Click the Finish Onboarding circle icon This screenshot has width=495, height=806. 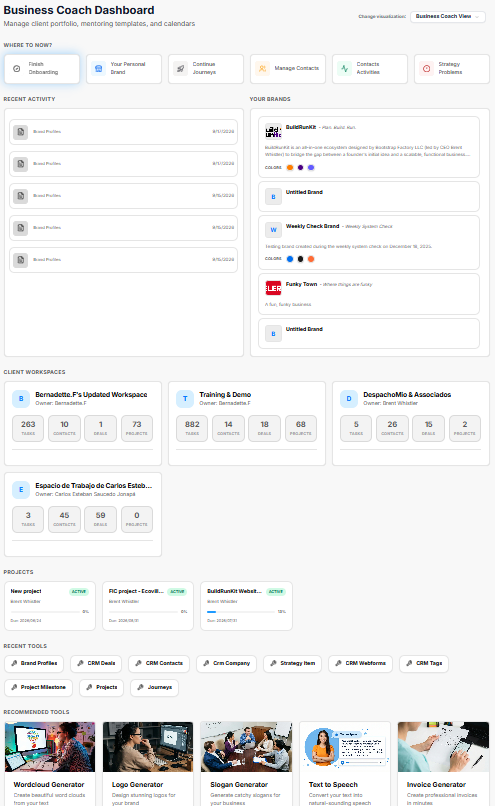coord(16,68)
